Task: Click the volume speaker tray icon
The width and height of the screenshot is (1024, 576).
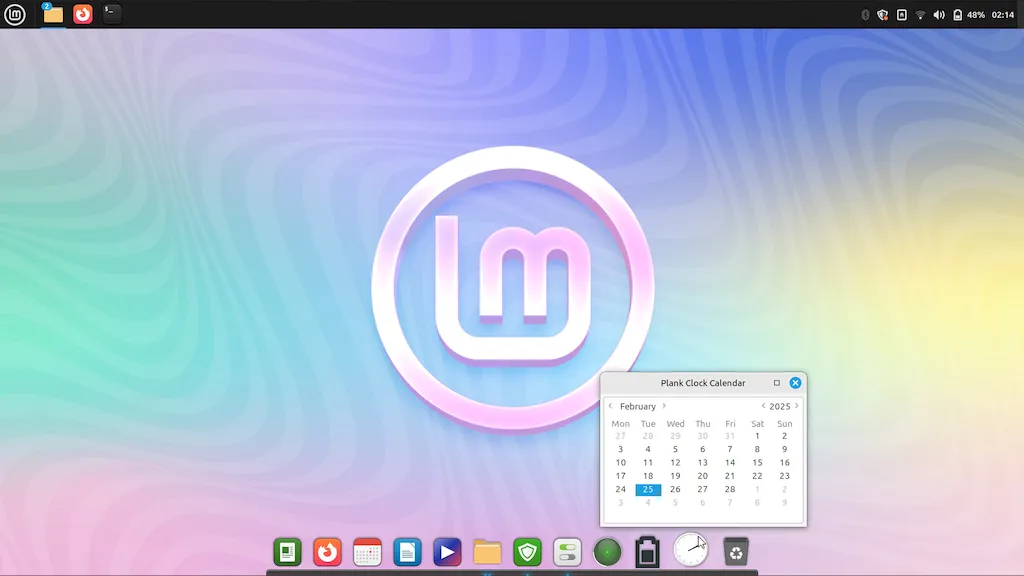Action: tap(939, 14)
